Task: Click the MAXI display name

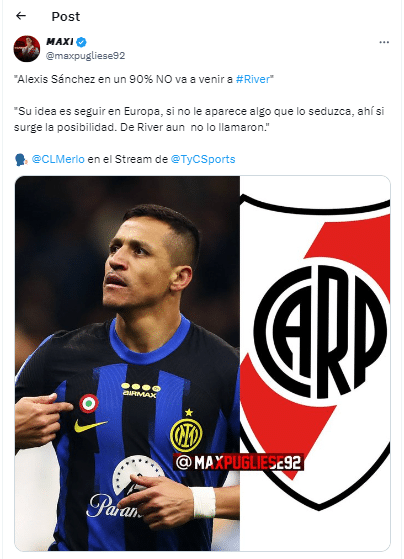Action: [60, 42]
